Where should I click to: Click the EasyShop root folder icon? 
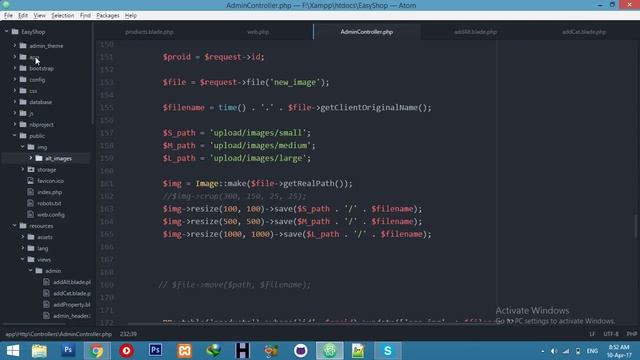tap(15, 31)
